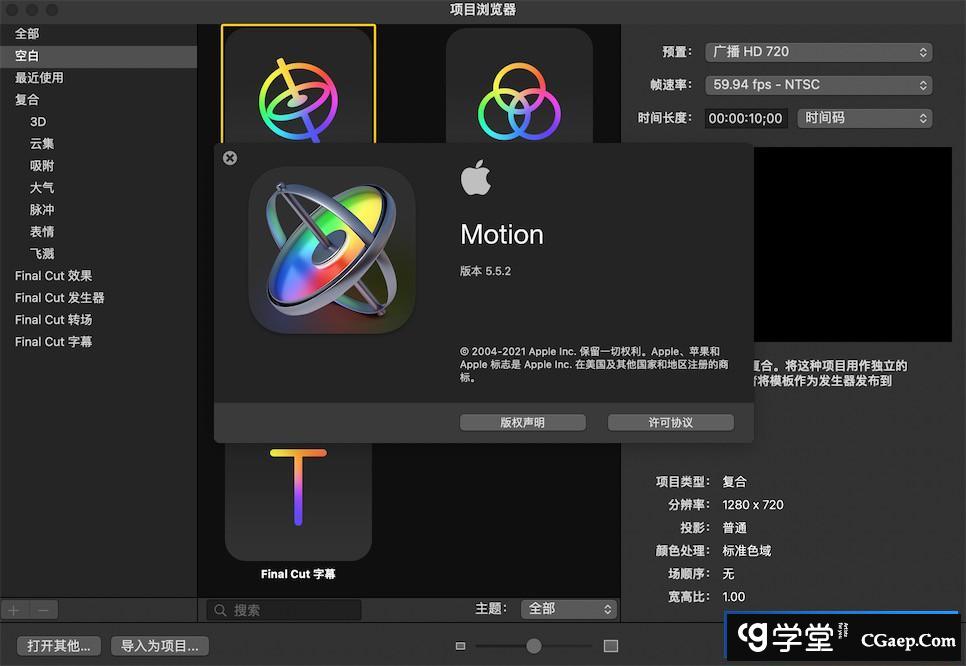This screenshot has height=666, width=966.
Task: Click the large thumbnail size icon
Action: 611,646
